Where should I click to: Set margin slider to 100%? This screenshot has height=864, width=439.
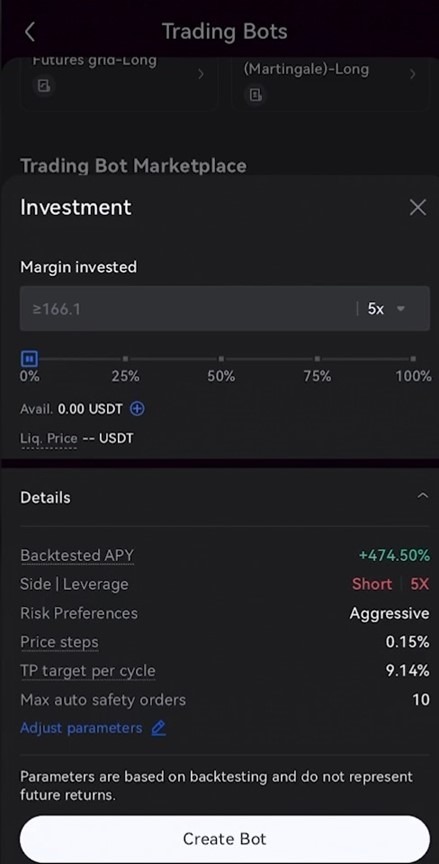pyautogui.click(x=413, y=359)
